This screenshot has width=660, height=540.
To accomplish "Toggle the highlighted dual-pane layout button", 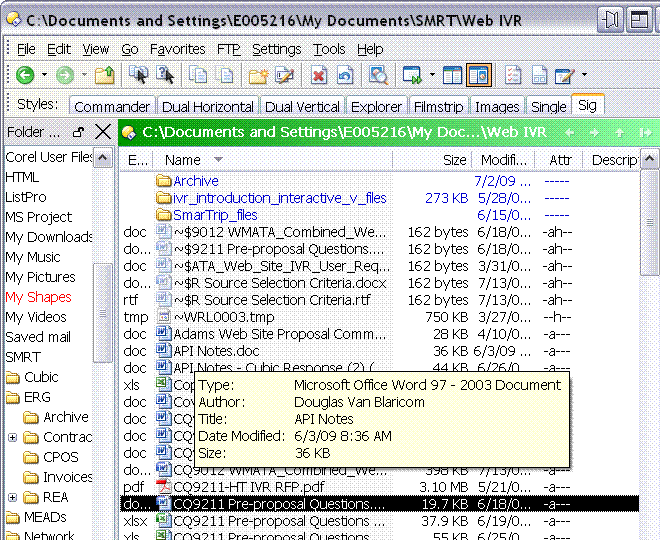I will pos(479,75).
